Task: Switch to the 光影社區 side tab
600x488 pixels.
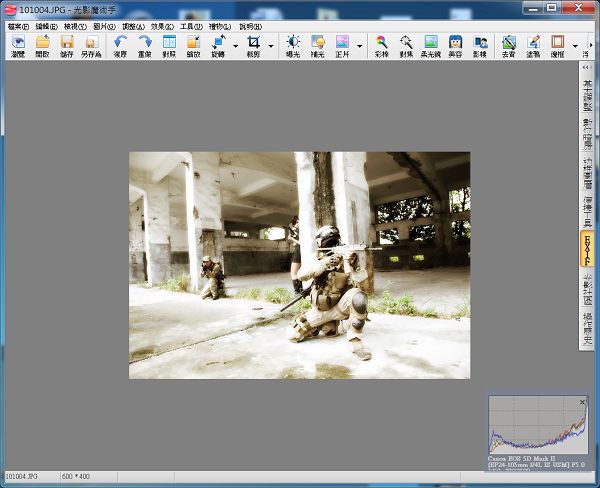Action: (x=587, y=289)
